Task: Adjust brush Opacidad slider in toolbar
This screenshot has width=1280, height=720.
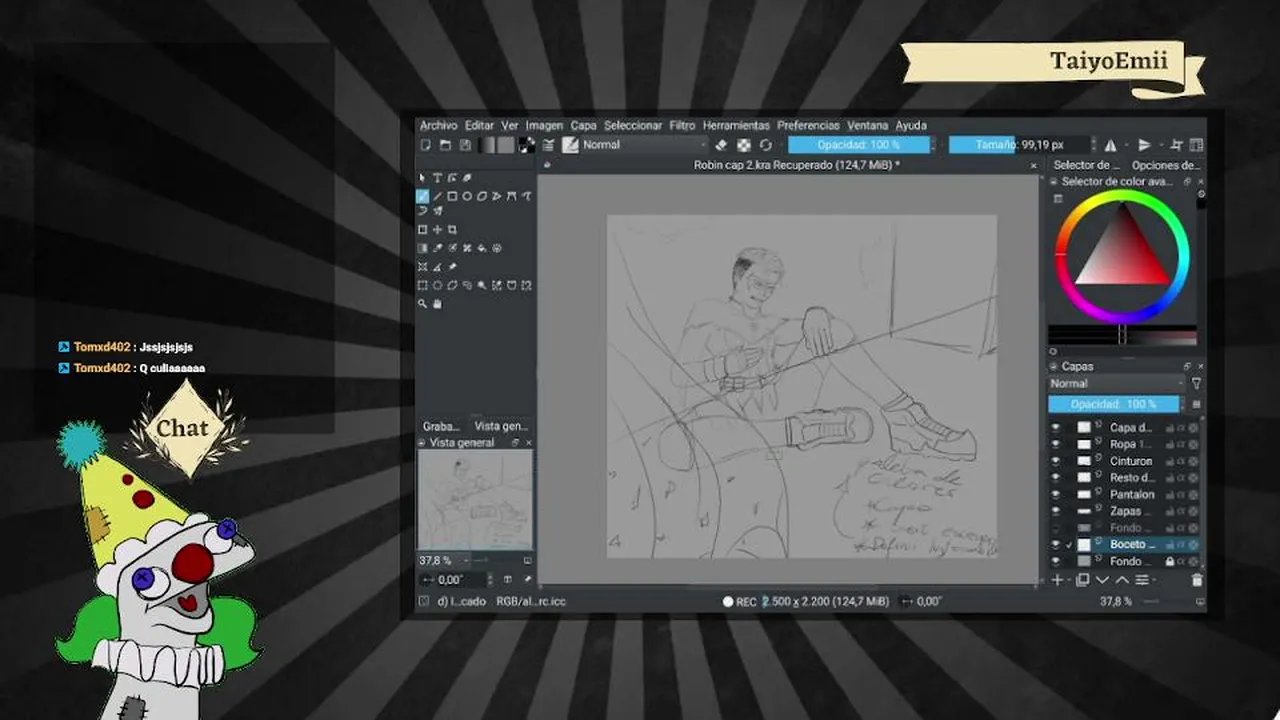Action: (859, 145)
